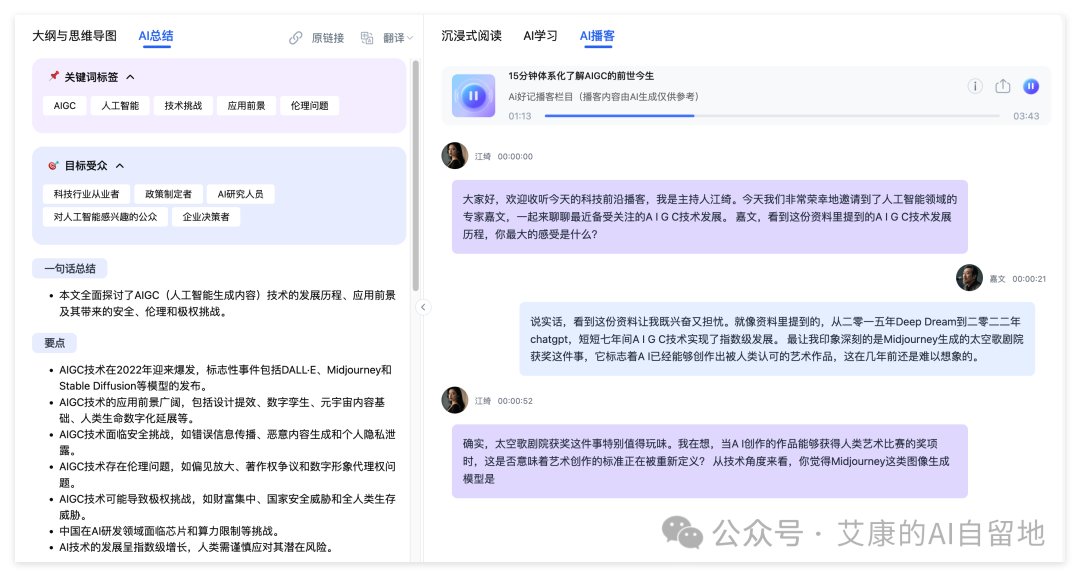Open the original article via 原链接 icon
Image resolution: width=1080 pixels, height=577 pixels.
(x=296, y=36)
